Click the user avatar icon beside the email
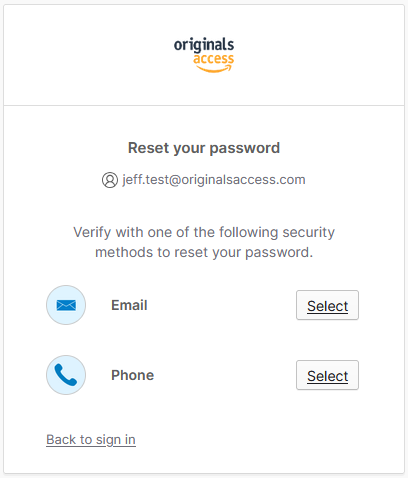Viewport: 408px width, 478px height. click(x=110, y=180)
